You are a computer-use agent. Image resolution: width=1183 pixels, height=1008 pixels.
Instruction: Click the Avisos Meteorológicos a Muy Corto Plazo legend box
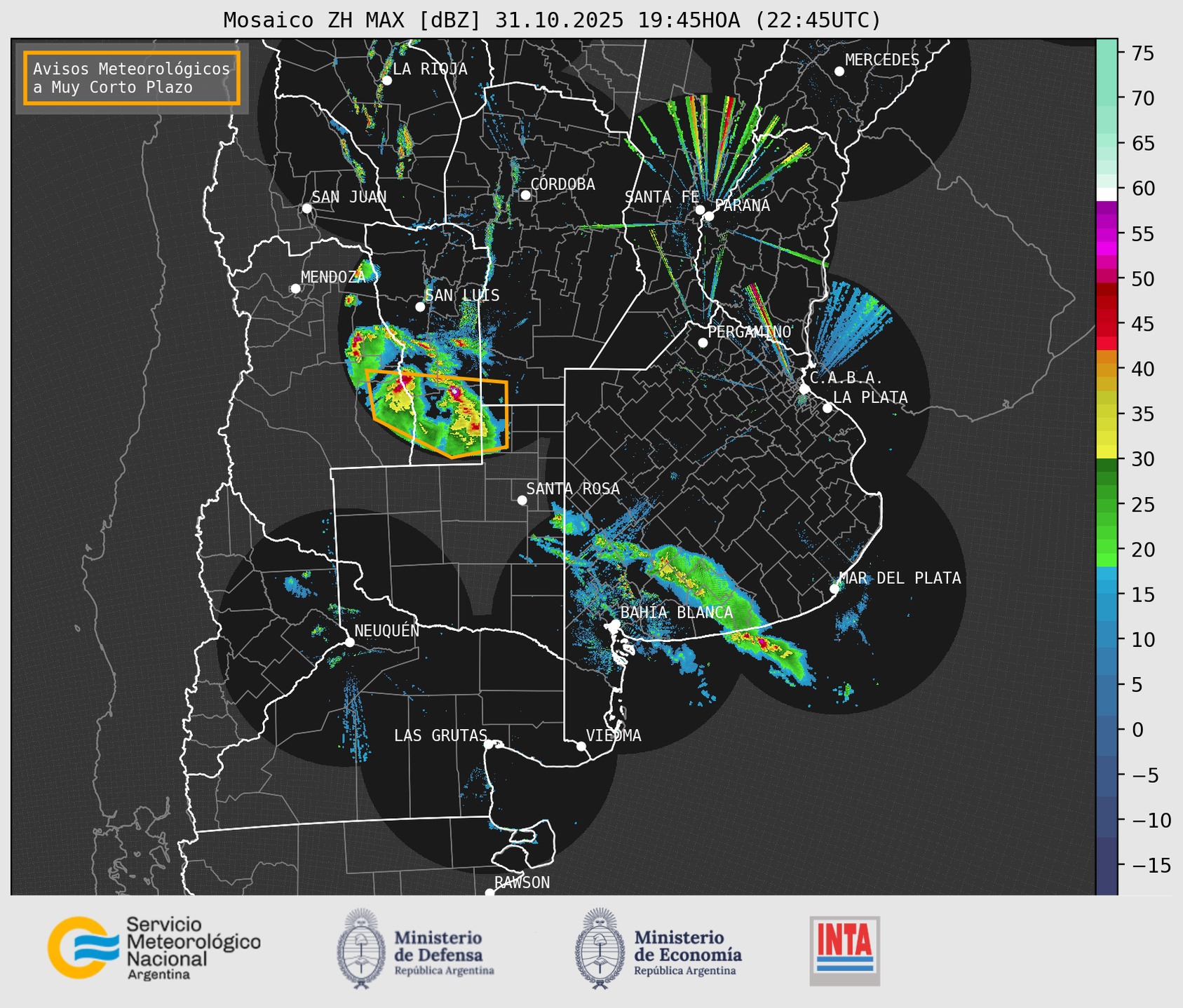coord(132,78)
